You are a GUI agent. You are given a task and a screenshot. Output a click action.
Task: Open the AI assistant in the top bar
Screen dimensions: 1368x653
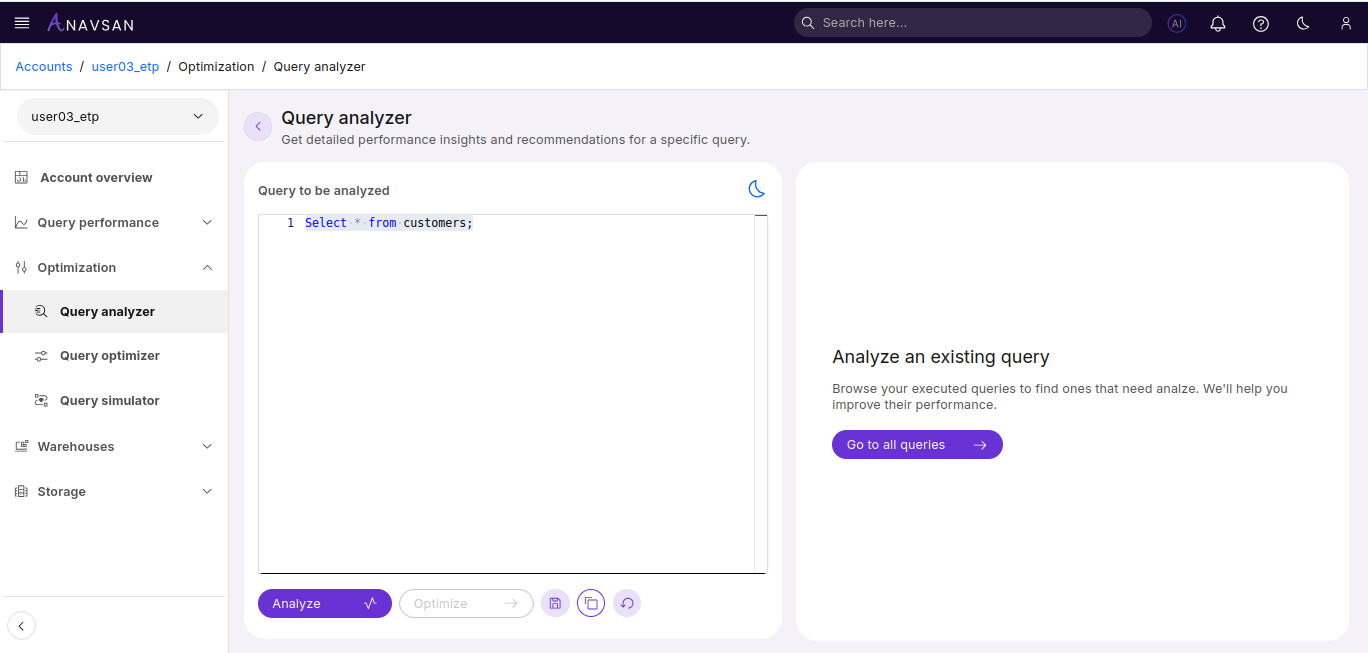(x=1176, y=22)
